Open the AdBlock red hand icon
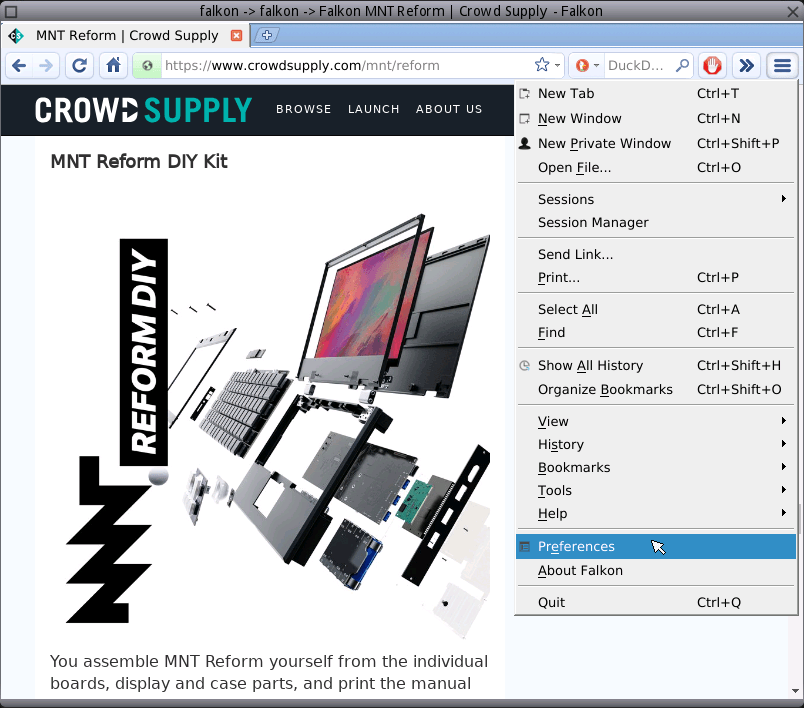Image resolution: width=804 pixels, height=708 pixels. (x=712, y=66)
